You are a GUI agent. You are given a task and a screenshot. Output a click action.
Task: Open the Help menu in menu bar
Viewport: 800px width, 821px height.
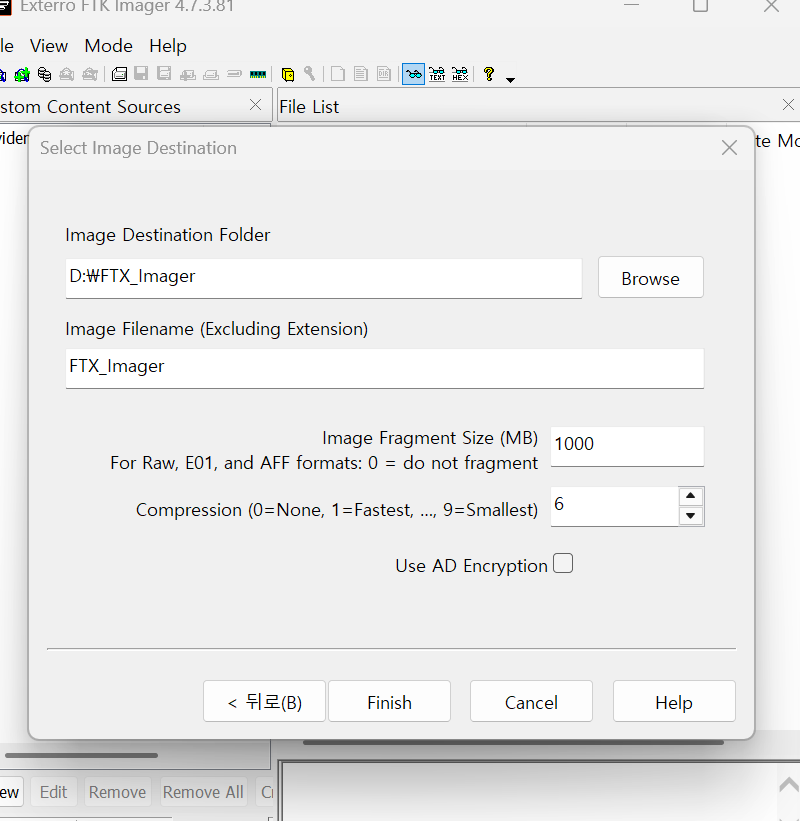tap(168, 46)
